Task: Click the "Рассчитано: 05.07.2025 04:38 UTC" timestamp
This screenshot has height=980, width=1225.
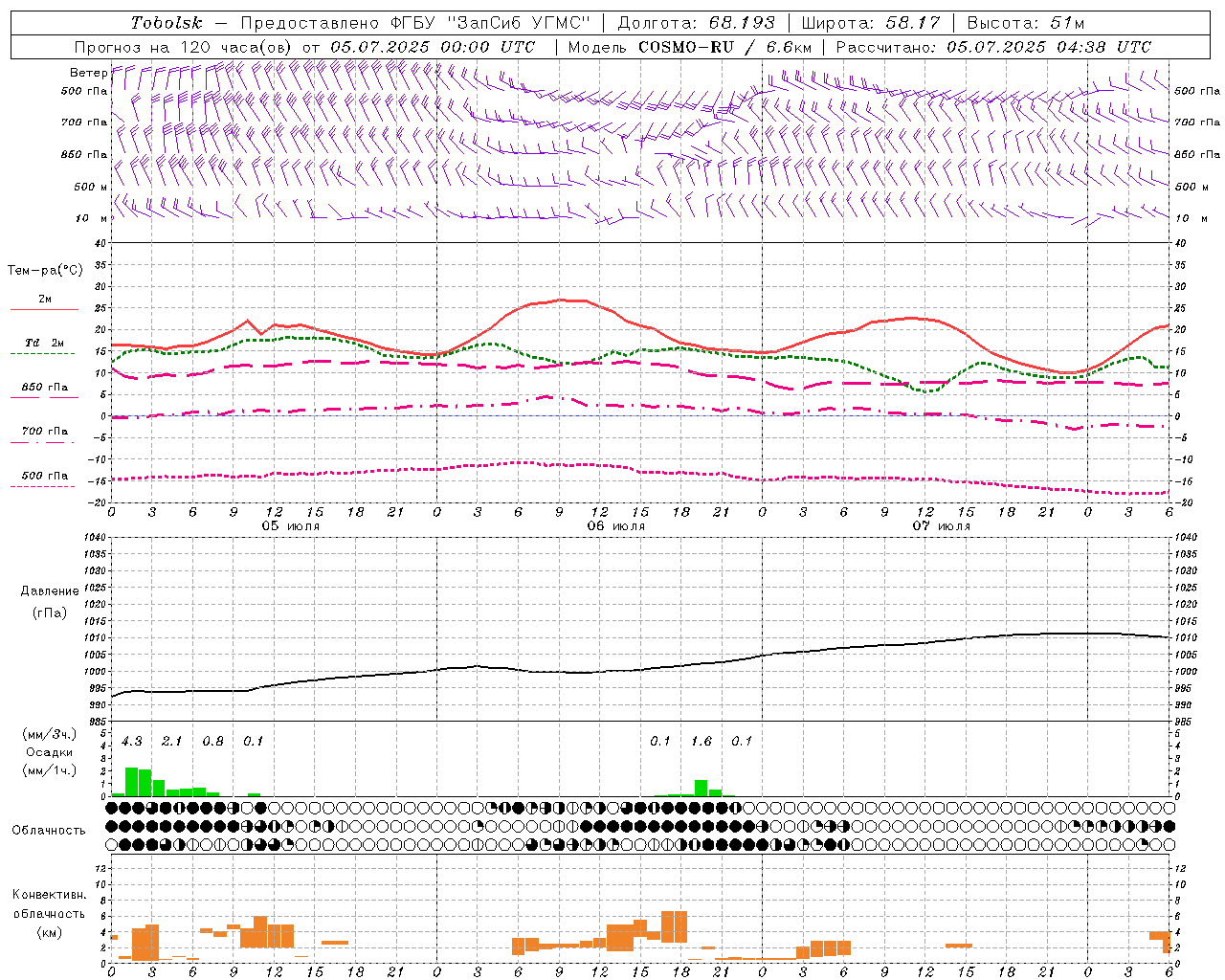Action: tap(993, 47)
